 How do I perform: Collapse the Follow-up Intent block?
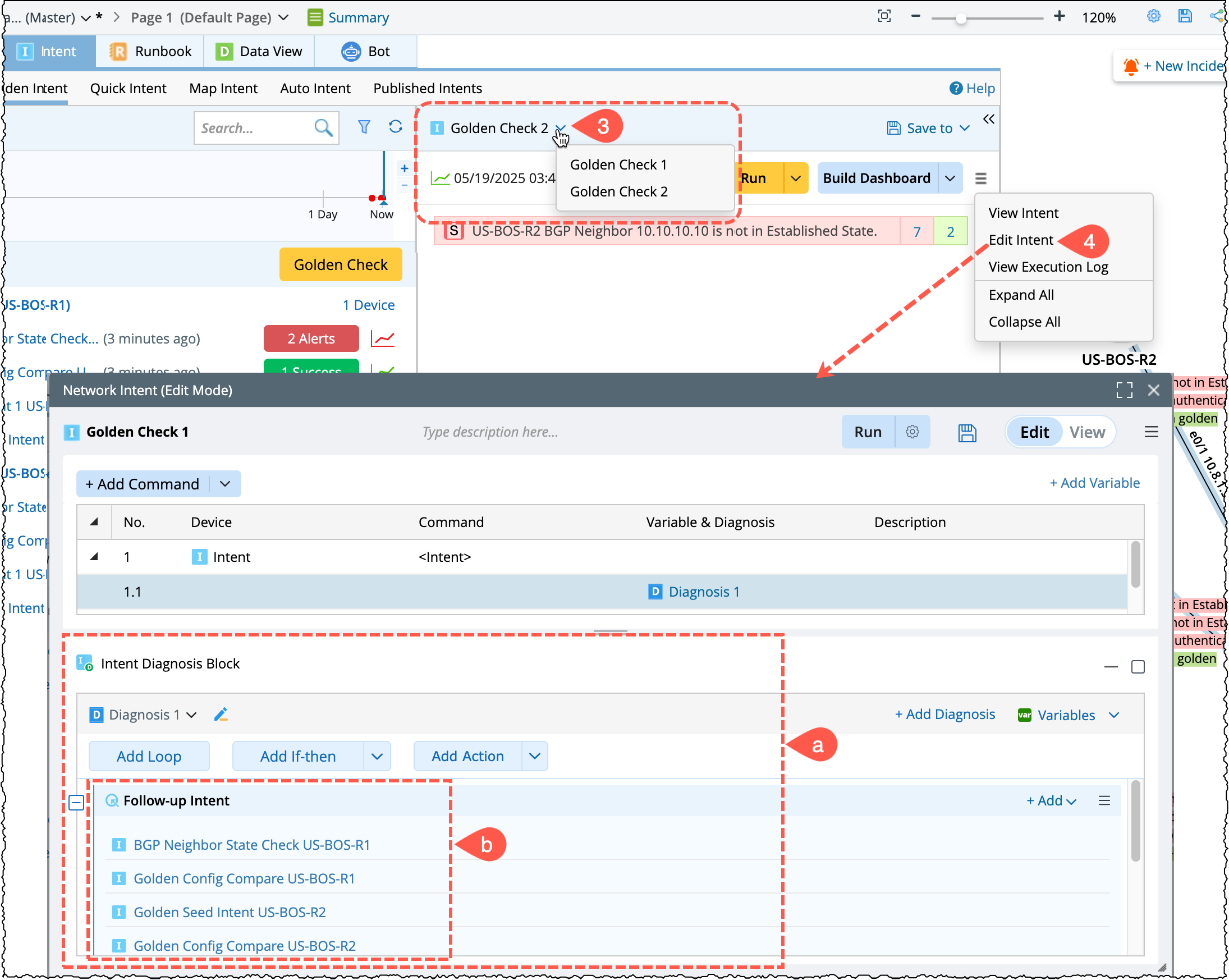pyautogui.click(x=76, y=802)
